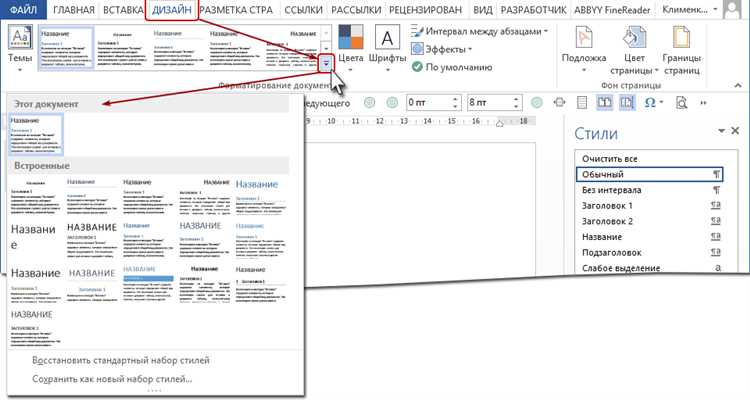750x400 pixels.
Task: Decrease the 8 пт spacing value
Action: [x=516, y=106]
